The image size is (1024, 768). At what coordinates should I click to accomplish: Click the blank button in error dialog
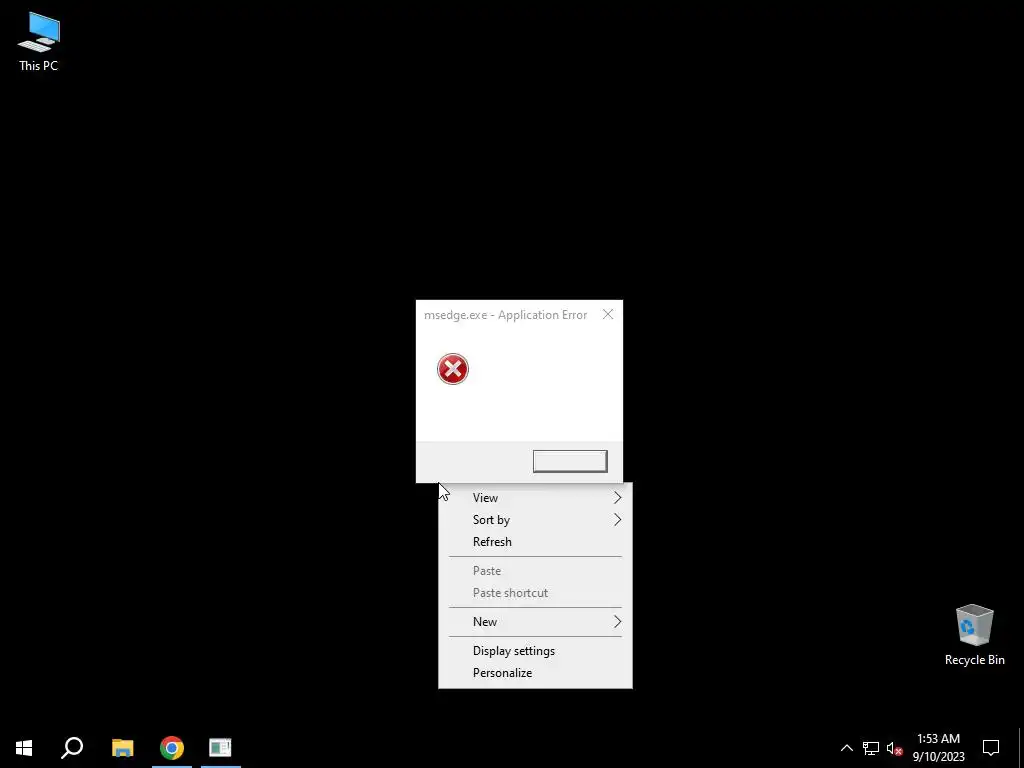tap(570, 461)
